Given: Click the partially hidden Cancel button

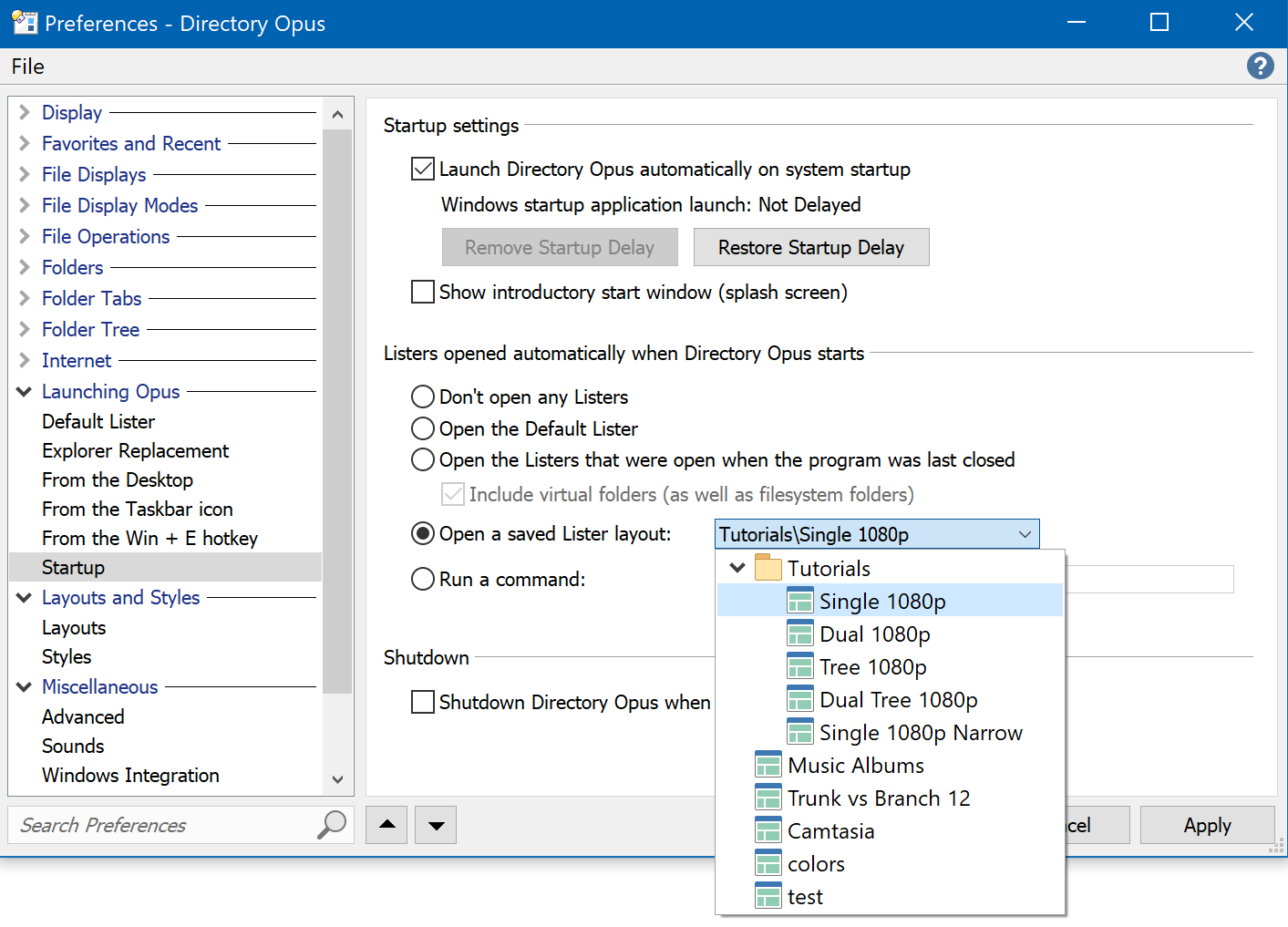Looking at the screenshot, I should [x=1097, y=825].
